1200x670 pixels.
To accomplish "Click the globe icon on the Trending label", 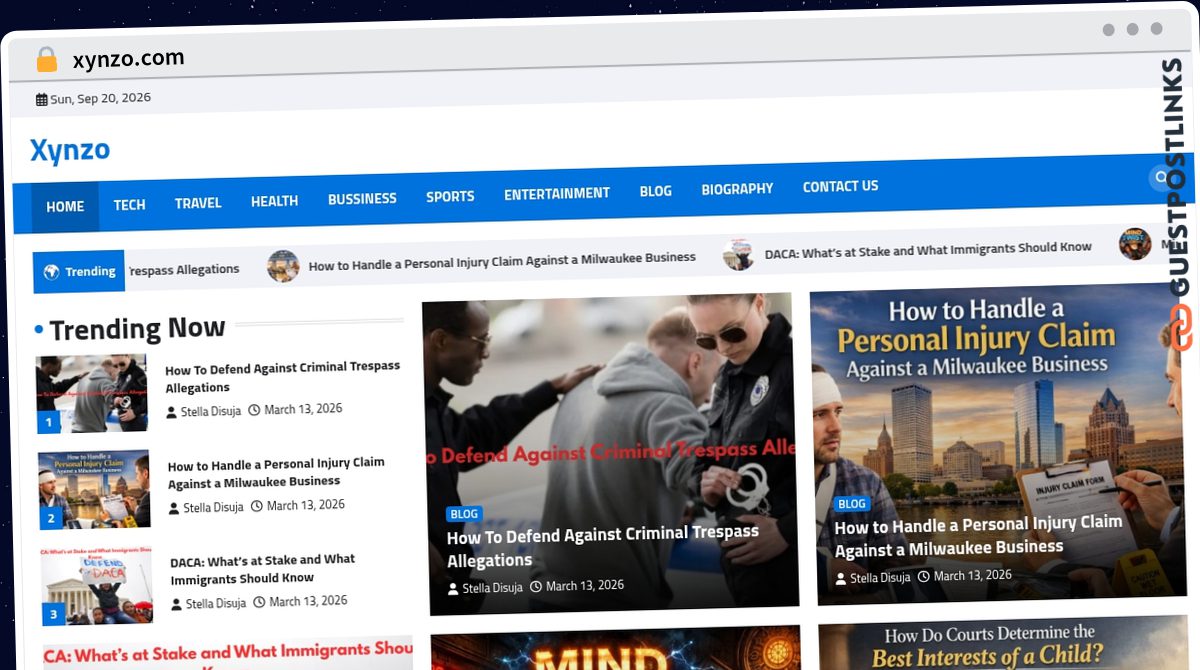I will pos(51,272).
